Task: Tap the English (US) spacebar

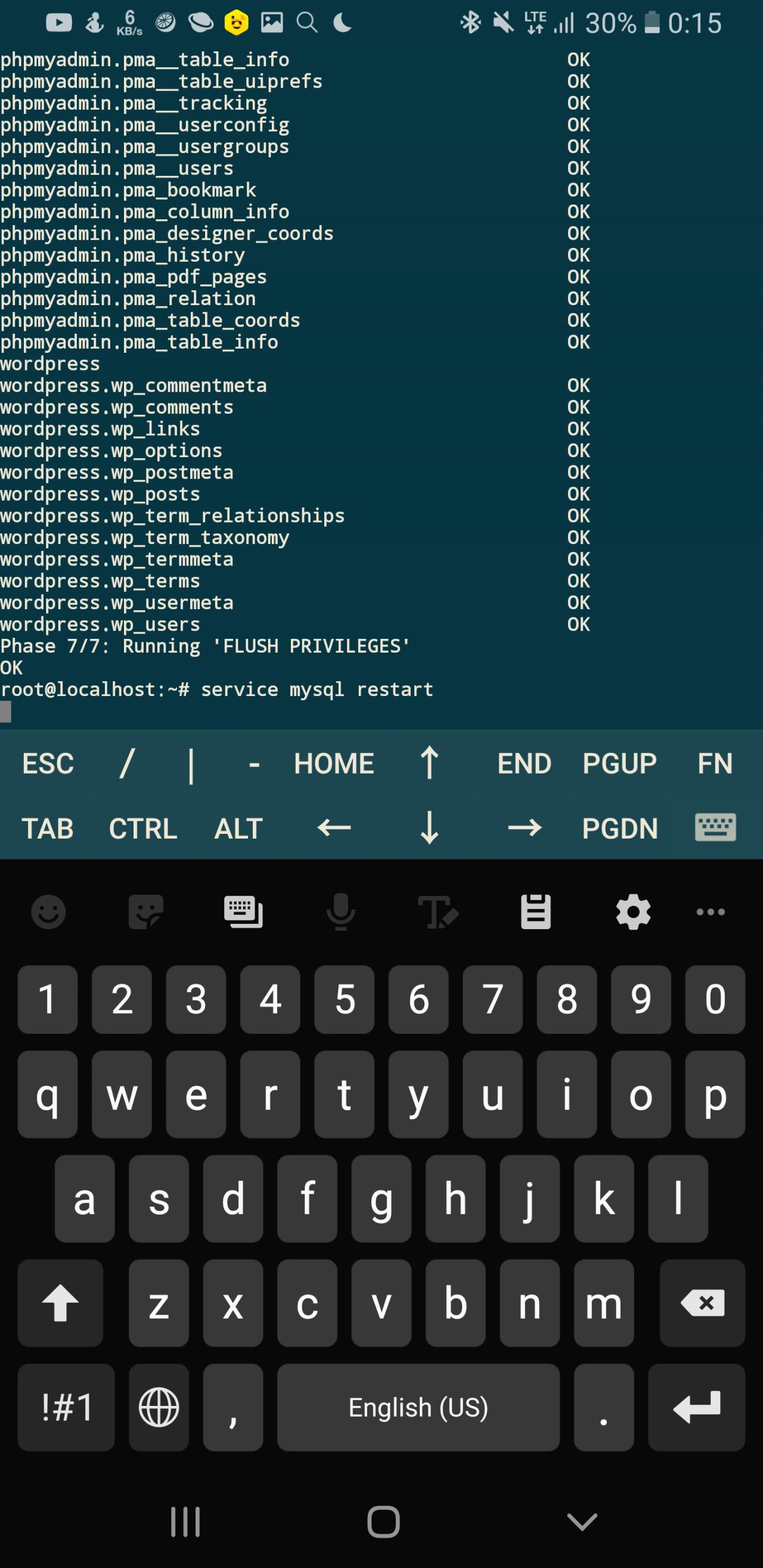Action: [418, 1407]
